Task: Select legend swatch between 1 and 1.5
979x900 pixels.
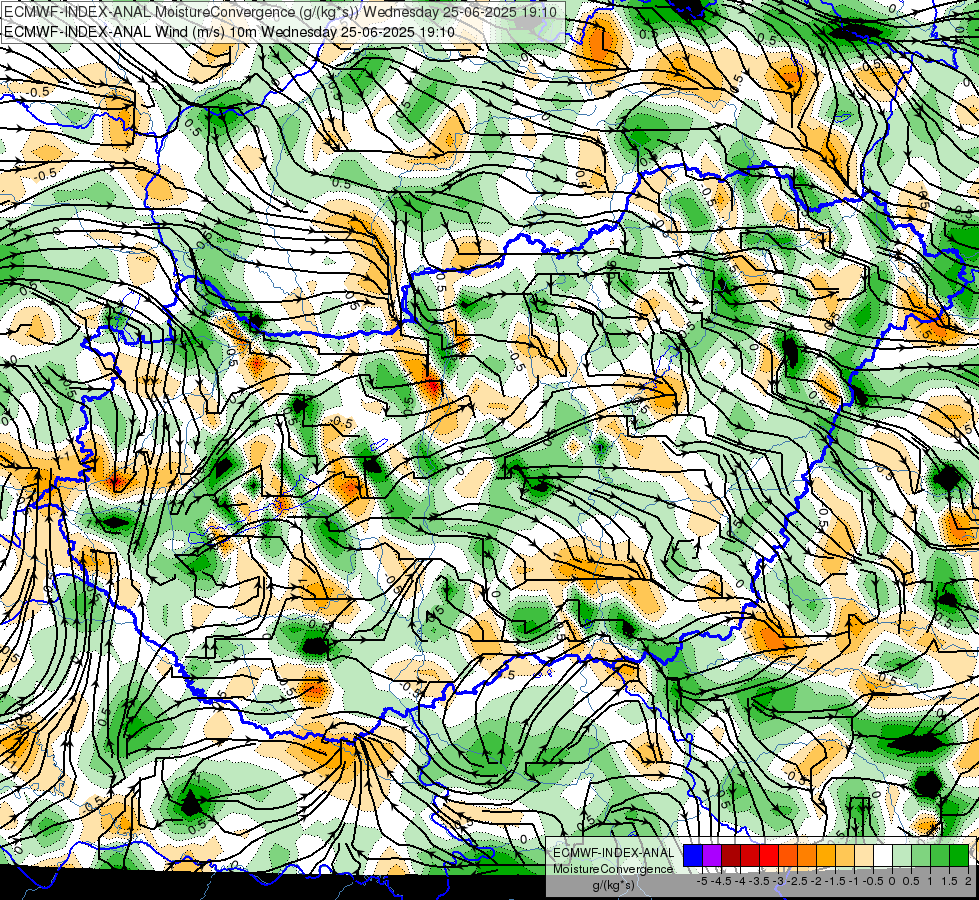Action: coord(940,856)
